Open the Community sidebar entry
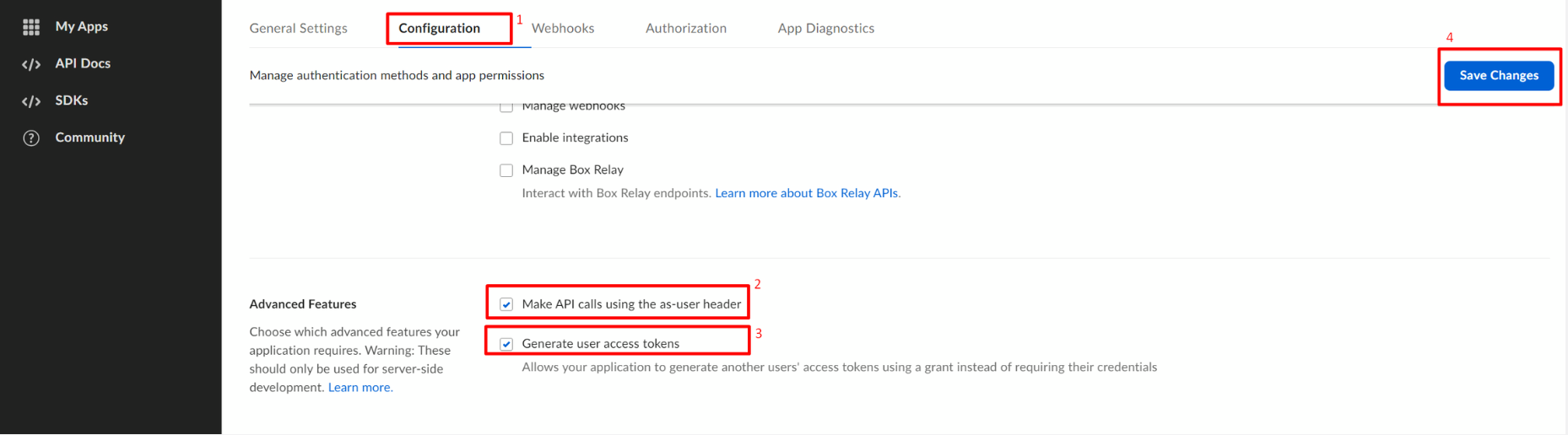 [89, 137]
